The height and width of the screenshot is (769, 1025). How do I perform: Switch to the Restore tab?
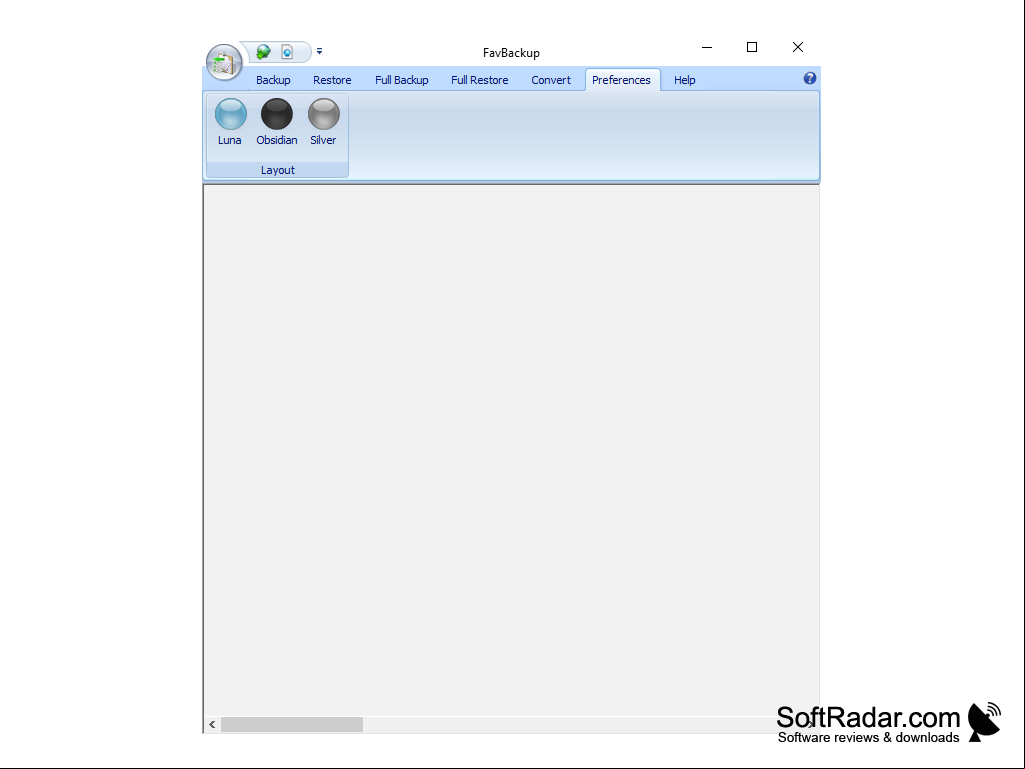[x=332, y=80]
